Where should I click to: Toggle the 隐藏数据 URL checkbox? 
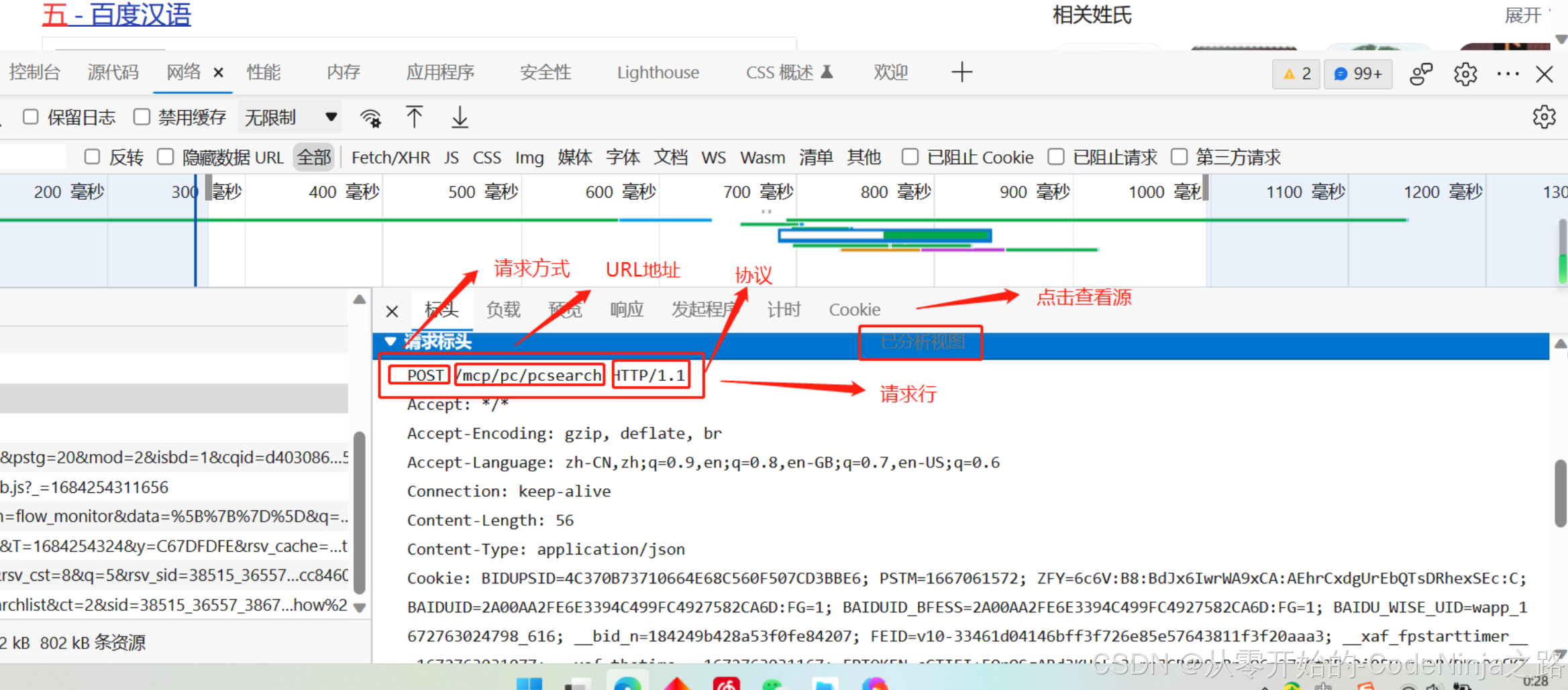pos(166,157)
